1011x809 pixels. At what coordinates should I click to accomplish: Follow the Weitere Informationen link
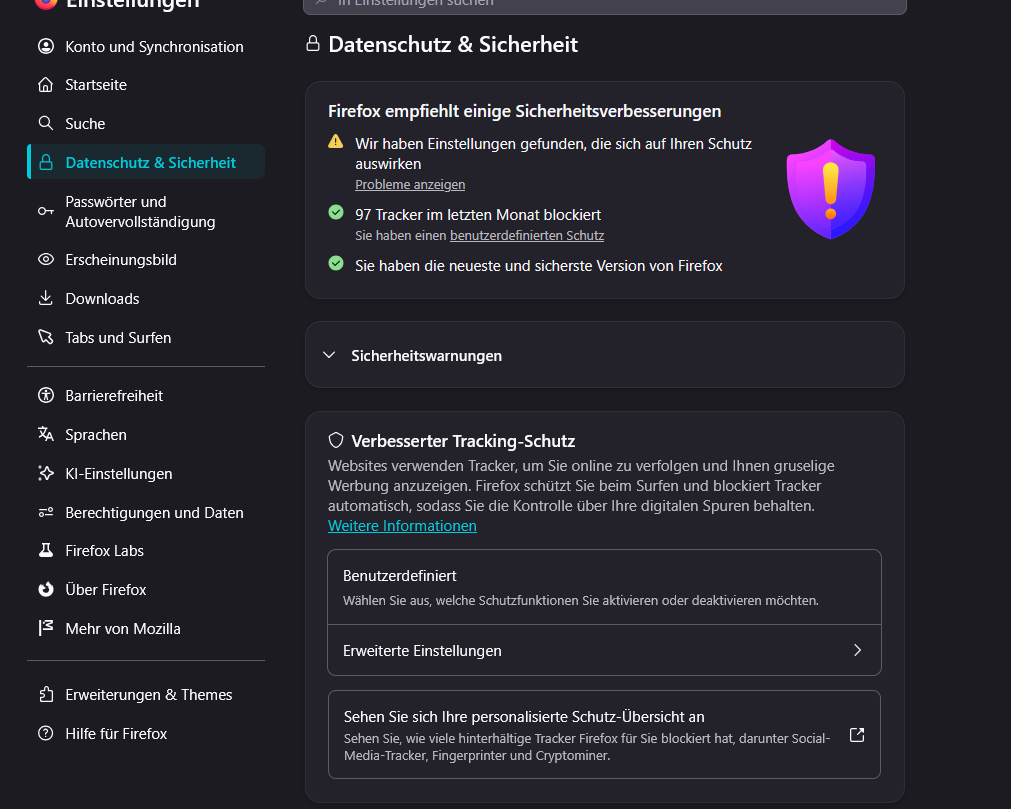point(402,525)
